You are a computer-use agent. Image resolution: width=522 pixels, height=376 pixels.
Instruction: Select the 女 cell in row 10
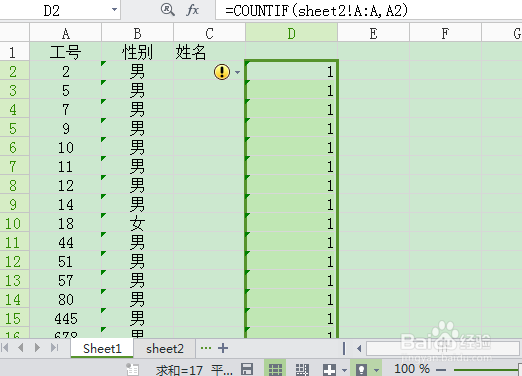point(137,223)
